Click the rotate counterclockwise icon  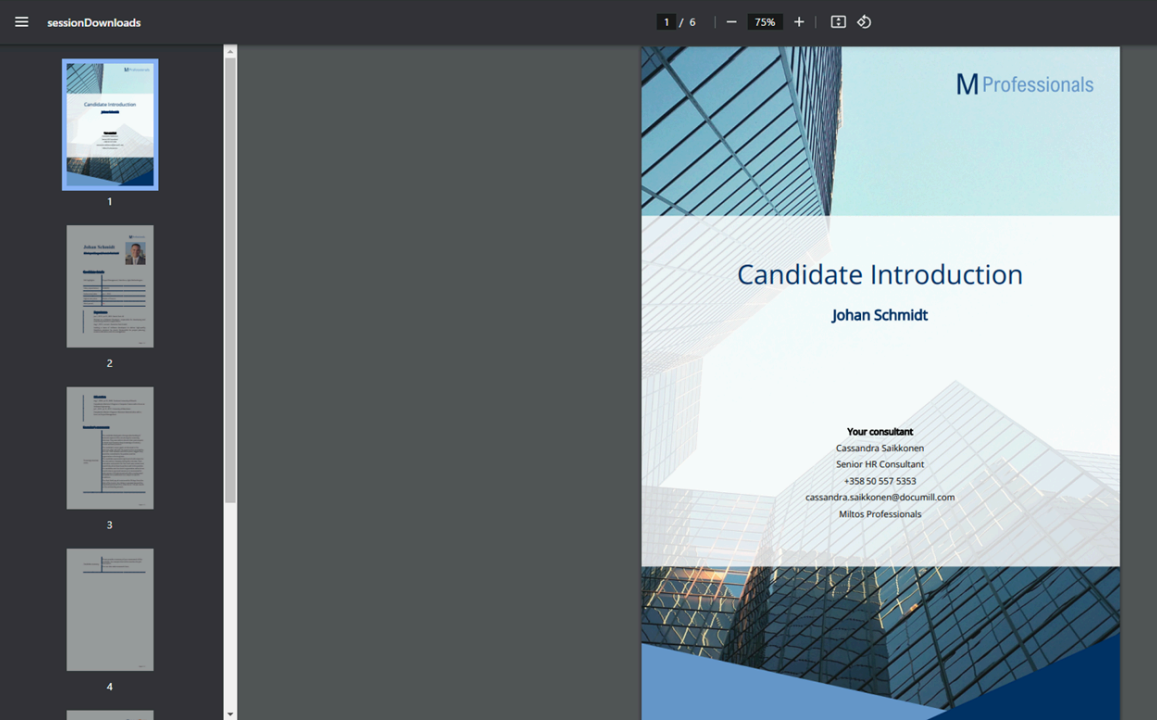tap(864, 22)
